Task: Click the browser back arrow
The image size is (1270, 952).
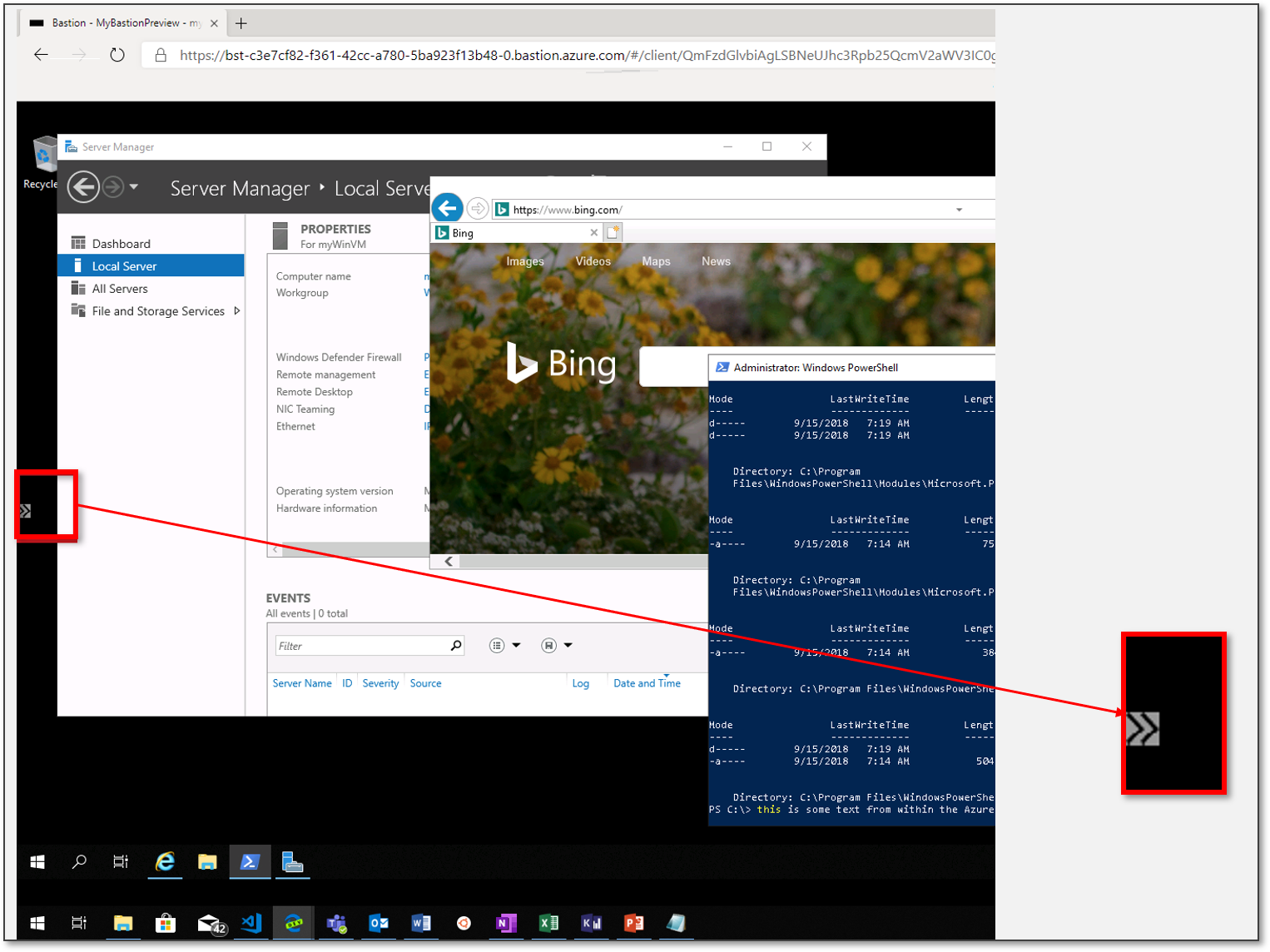Action: [41, 55]
